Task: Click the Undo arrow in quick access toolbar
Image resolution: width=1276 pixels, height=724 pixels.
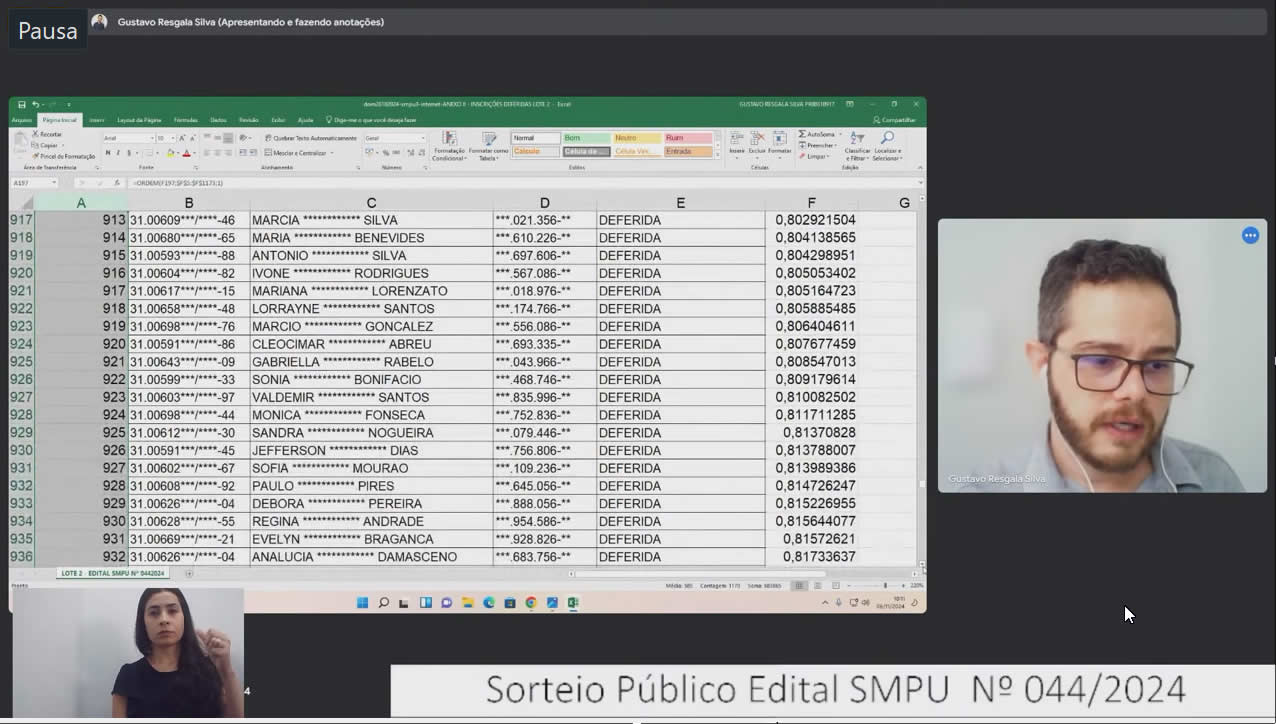Action: pos(35,104)
